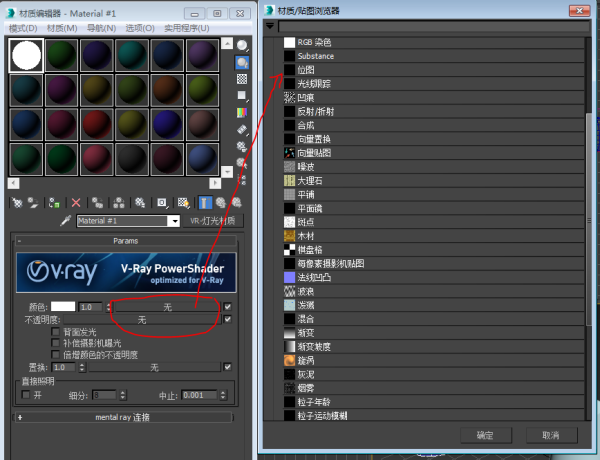Select the 位图 bitmap entry in the browser
This screenshot has width=600, height=460.
tap(434, 70)
